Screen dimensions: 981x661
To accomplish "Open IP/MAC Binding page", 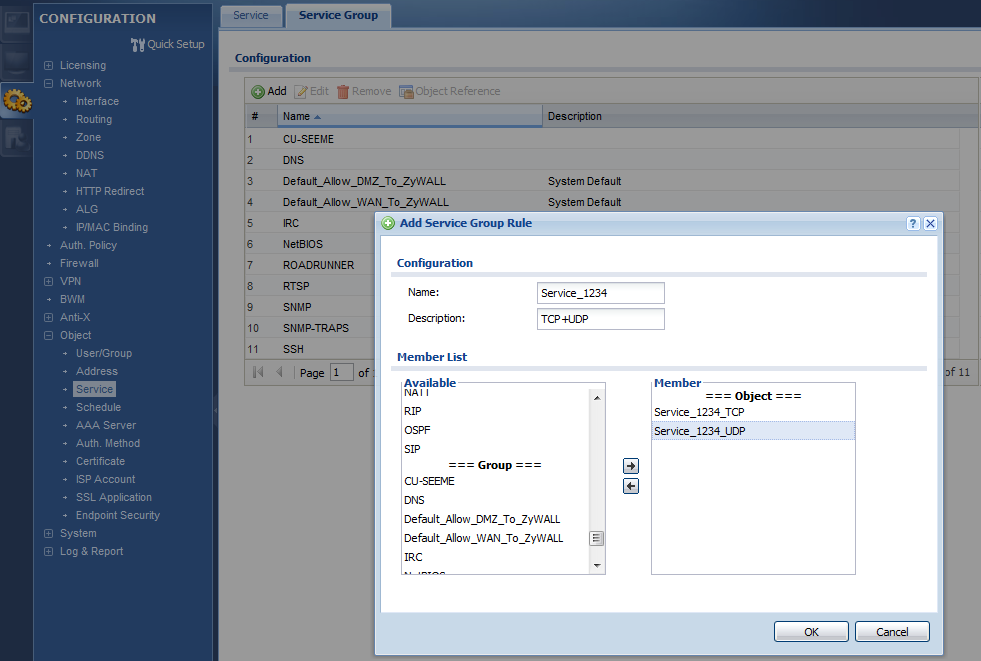I will tap(112, 228).
